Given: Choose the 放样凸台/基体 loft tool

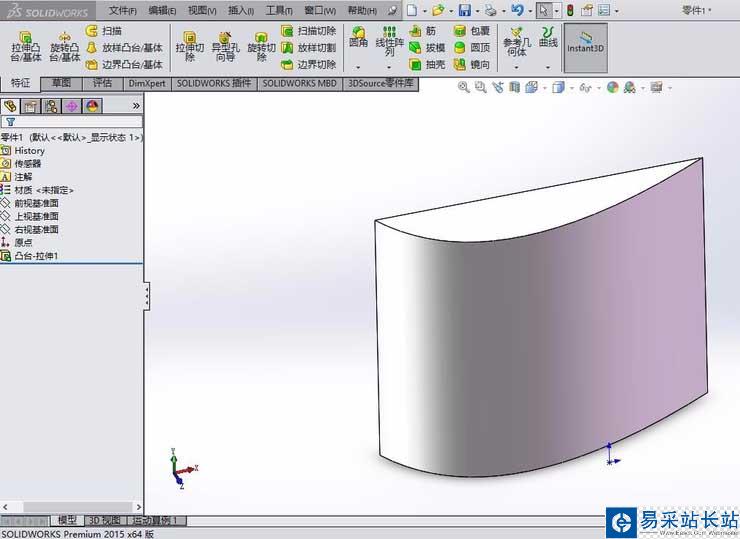Looking at the screenshot, I should coord(125,48).
